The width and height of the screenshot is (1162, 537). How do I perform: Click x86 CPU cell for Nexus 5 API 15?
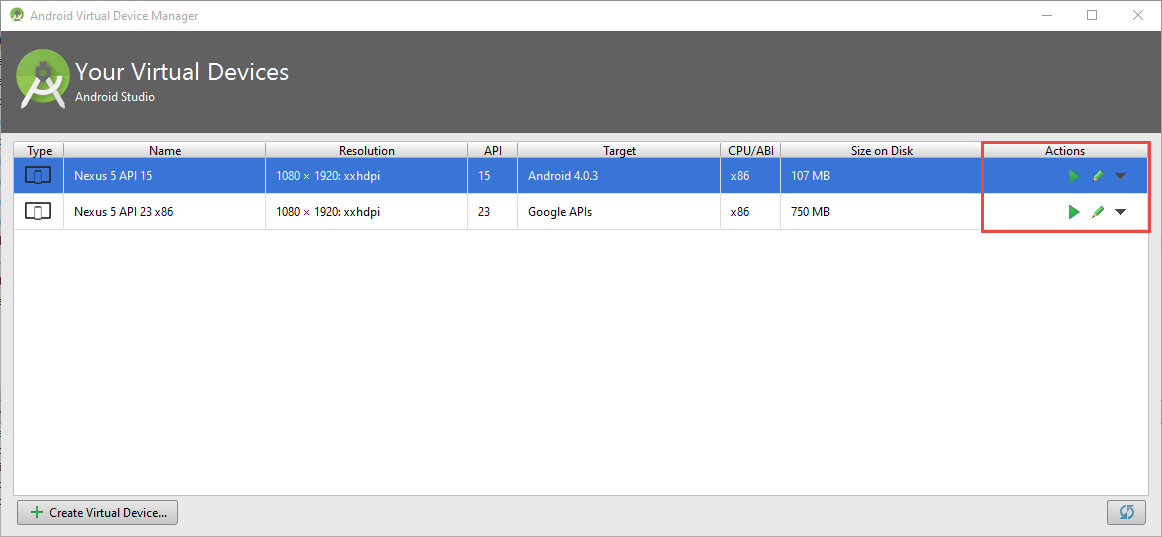[751, 176]
